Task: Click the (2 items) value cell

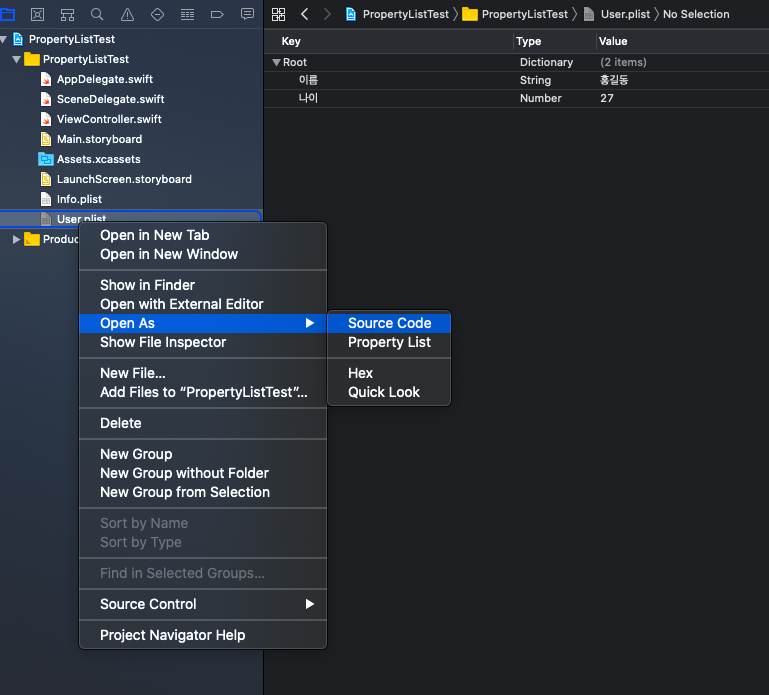Action: [623, 62]
